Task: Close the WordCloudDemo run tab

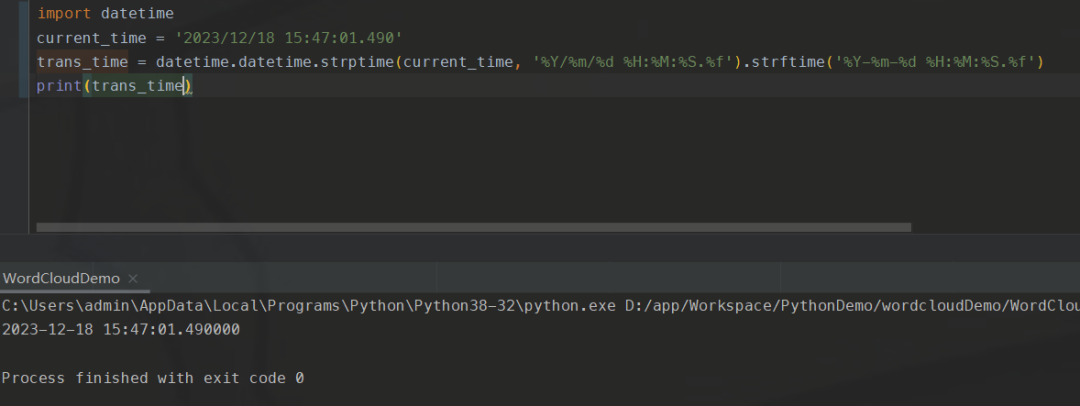Action: tap(133, 278)
